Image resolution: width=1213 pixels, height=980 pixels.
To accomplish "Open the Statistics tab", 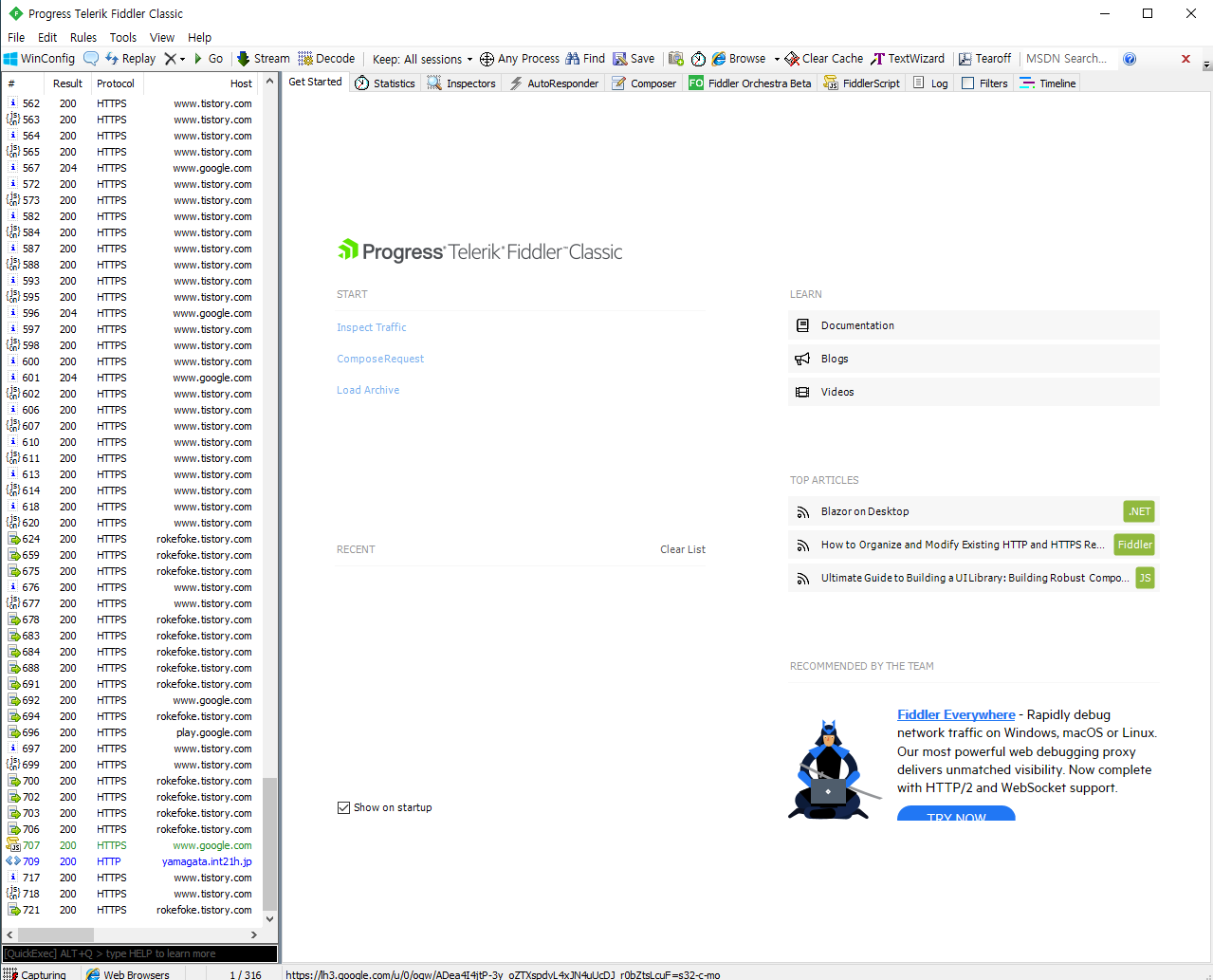I will (x=385, y=83).
